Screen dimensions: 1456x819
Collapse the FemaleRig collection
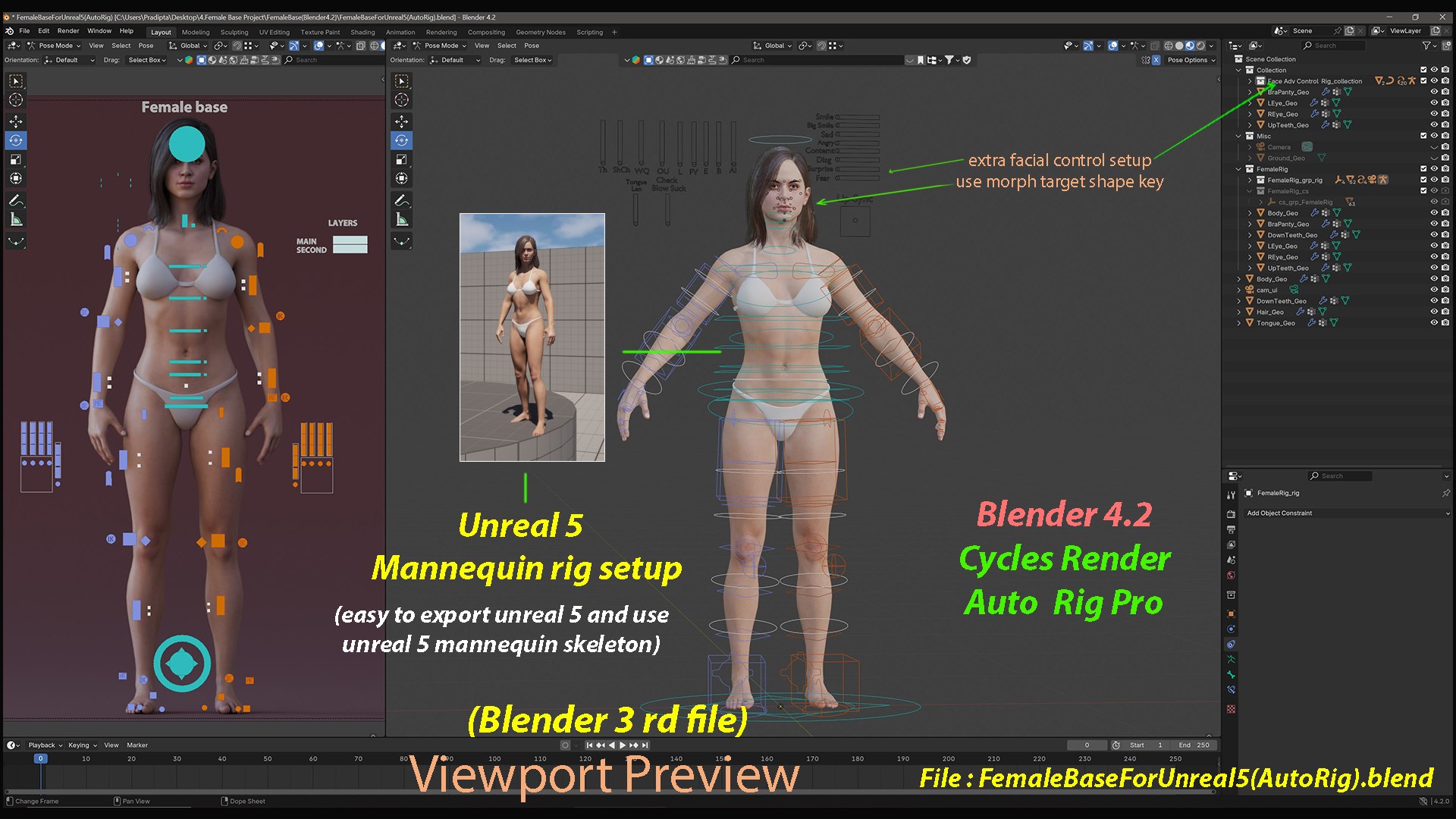pyautogui.click(x=1239, y=169)
